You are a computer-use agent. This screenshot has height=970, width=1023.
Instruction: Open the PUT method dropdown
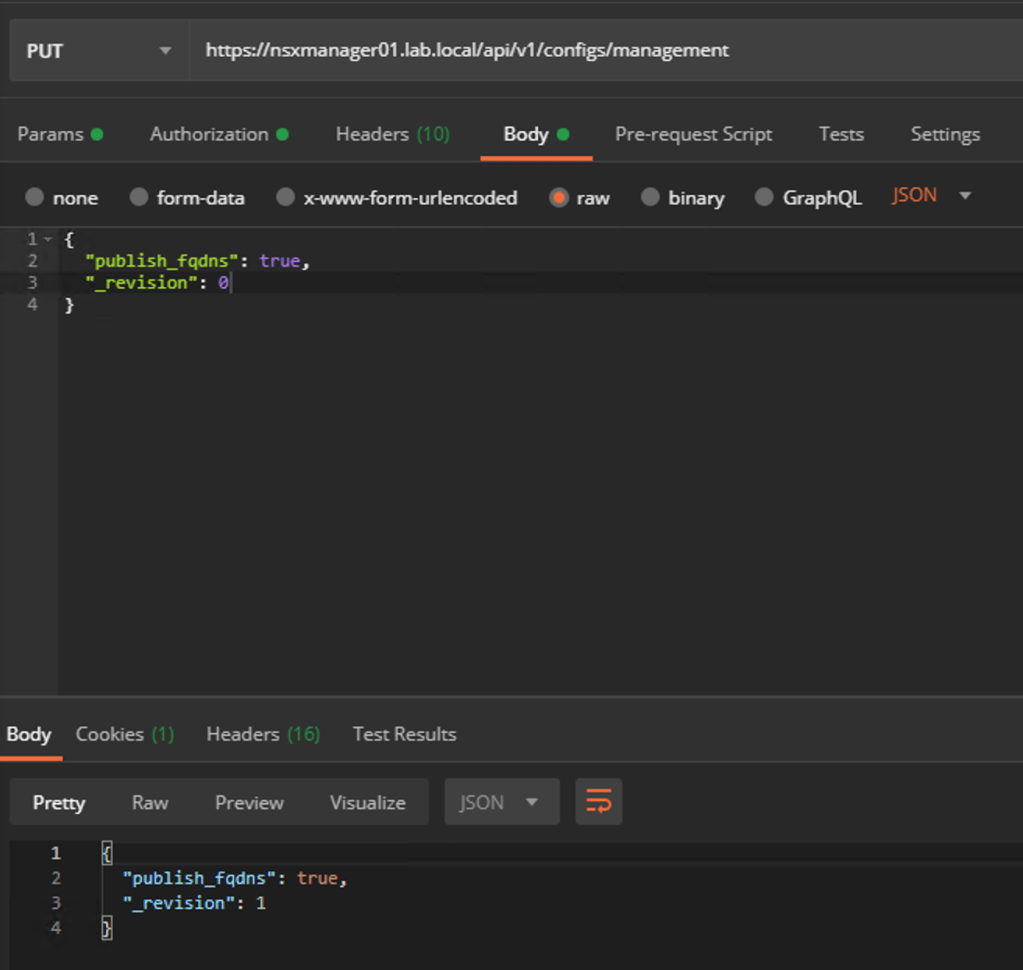tap(98, 51)
